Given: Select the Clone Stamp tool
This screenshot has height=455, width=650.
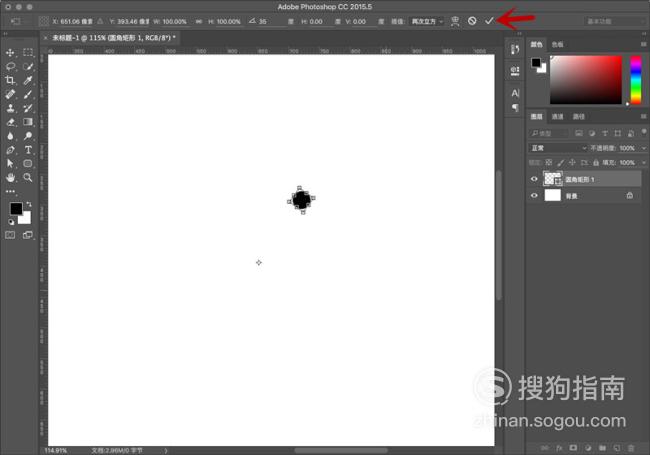Looking at the screenshot, I should [10, 108].
